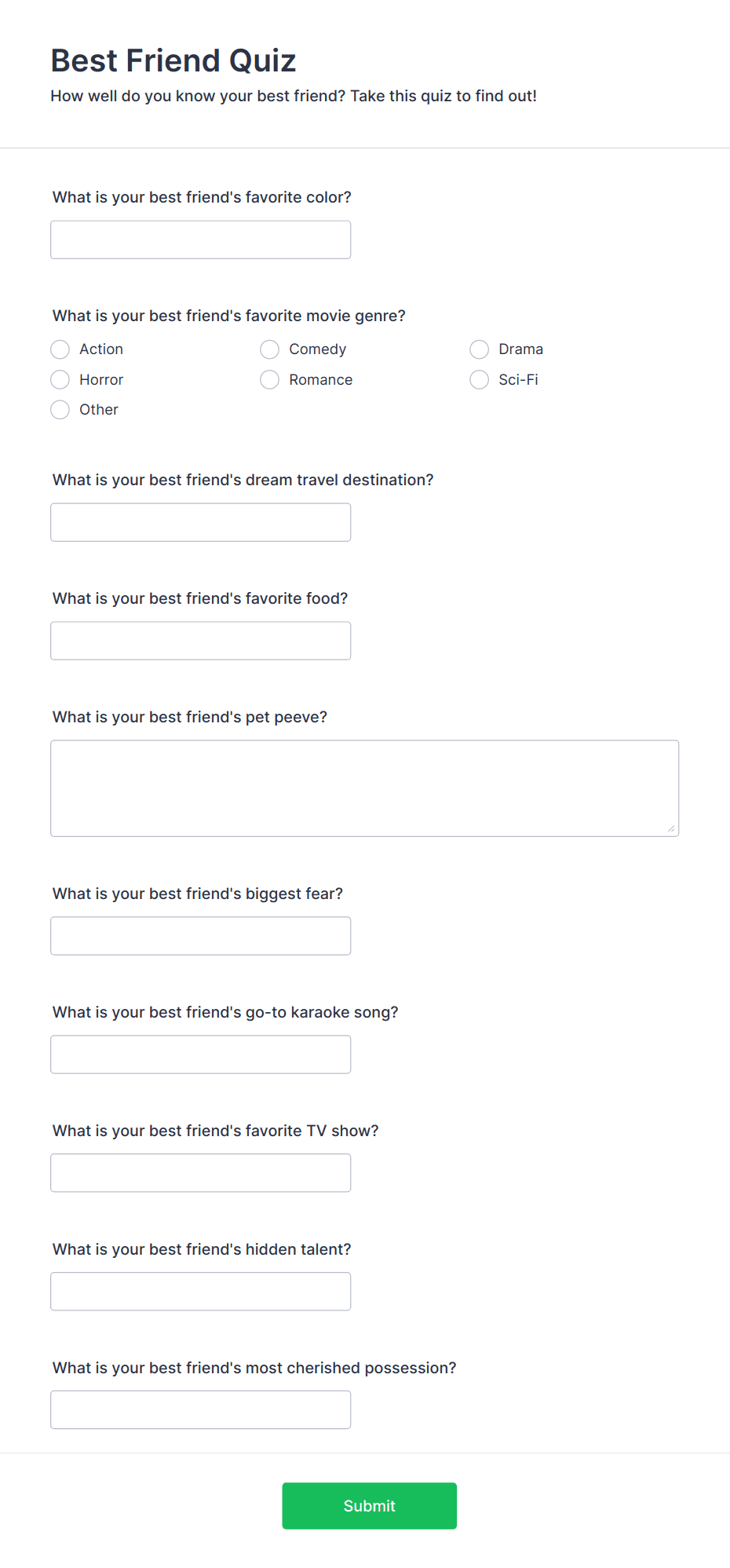The height and width of the screenshot is (1568, 730).
Task: Select Romance movie genre
Action: (x=270, y=380)
